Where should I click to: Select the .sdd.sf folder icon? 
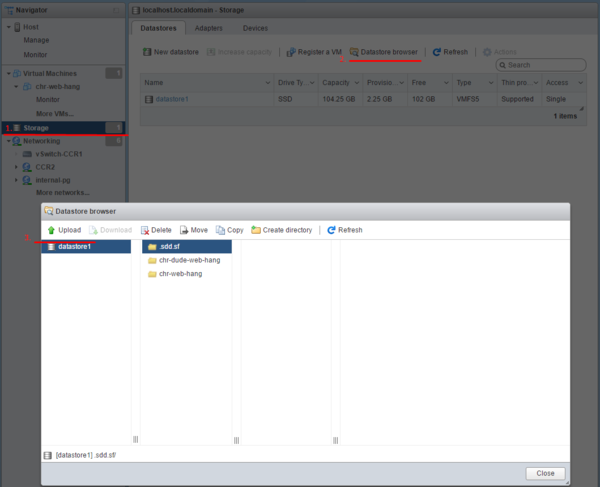pyautogui.click(x=152, y=247)
